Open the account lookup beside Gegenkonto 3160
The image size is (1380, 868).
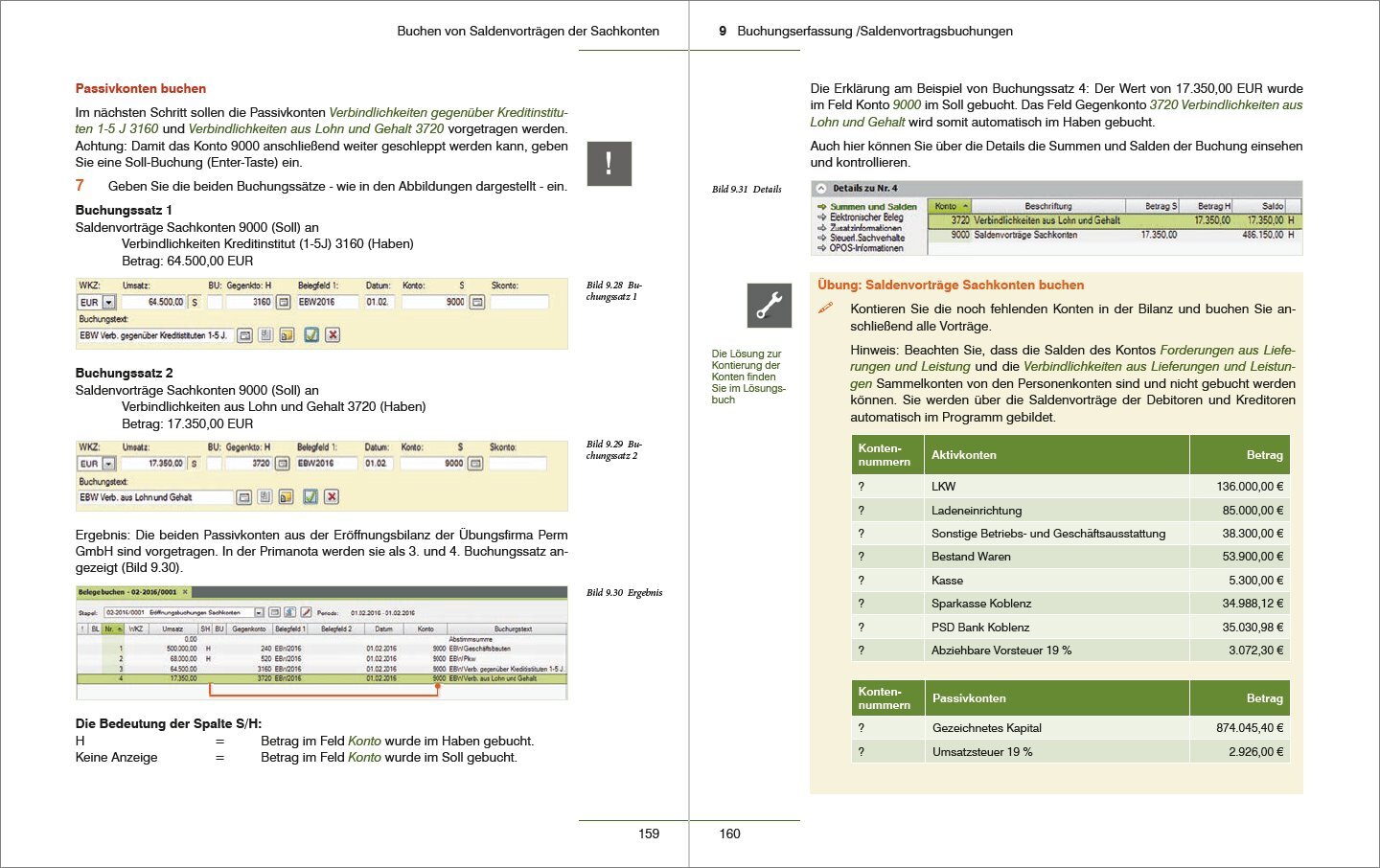(284, 302)
